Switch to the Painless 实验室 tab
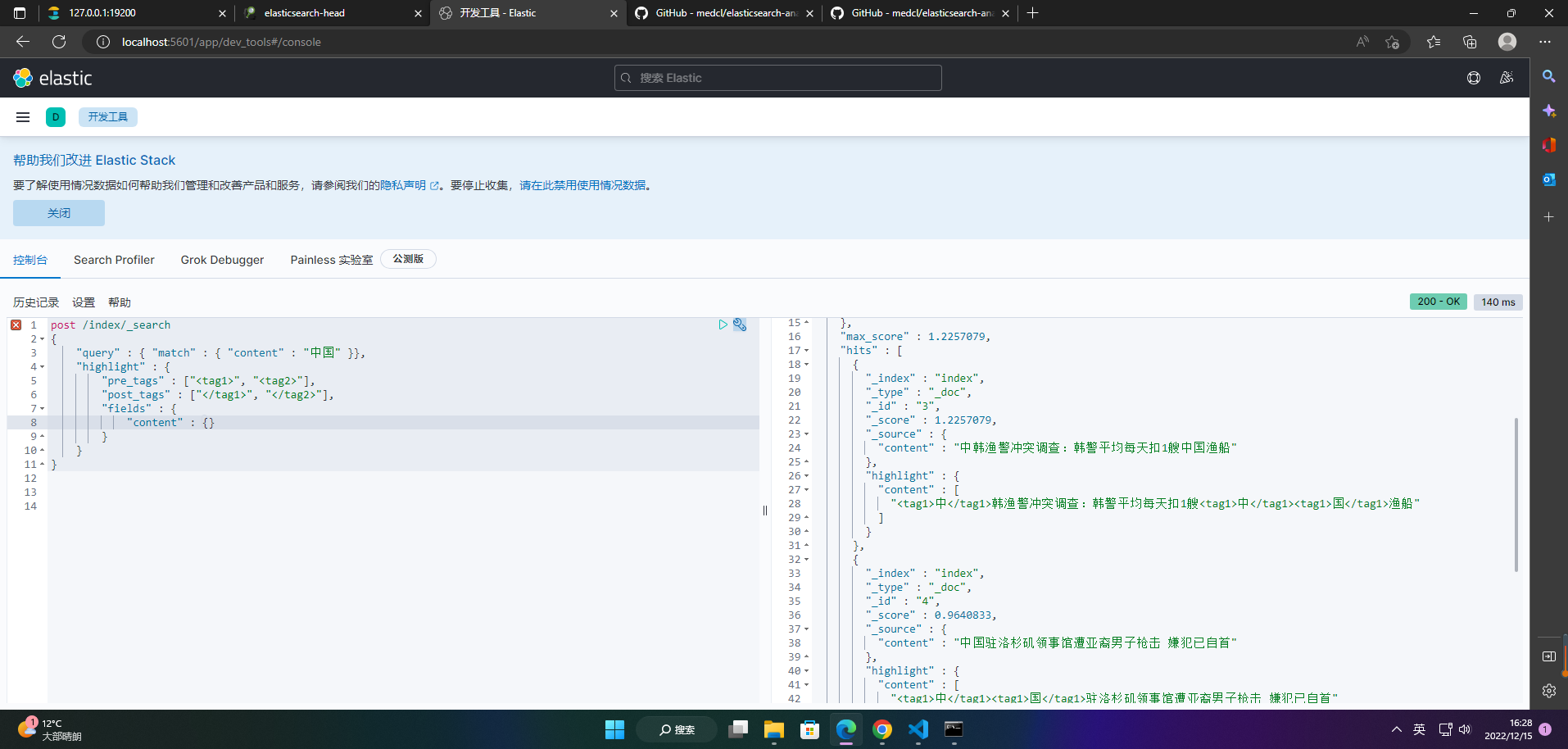 331,260
